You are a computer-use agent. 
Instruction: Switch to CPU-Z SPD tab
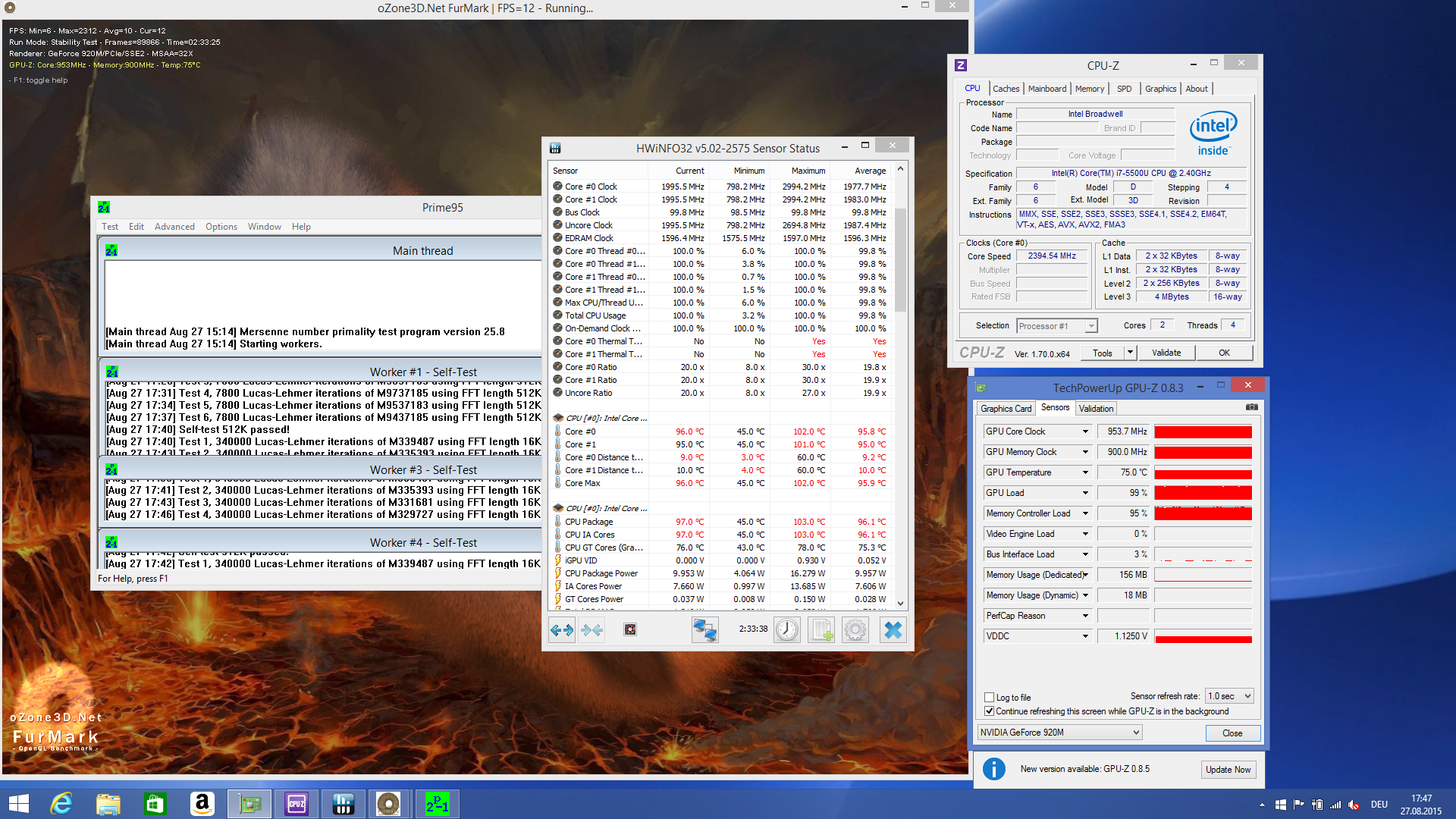[1124, 89]
